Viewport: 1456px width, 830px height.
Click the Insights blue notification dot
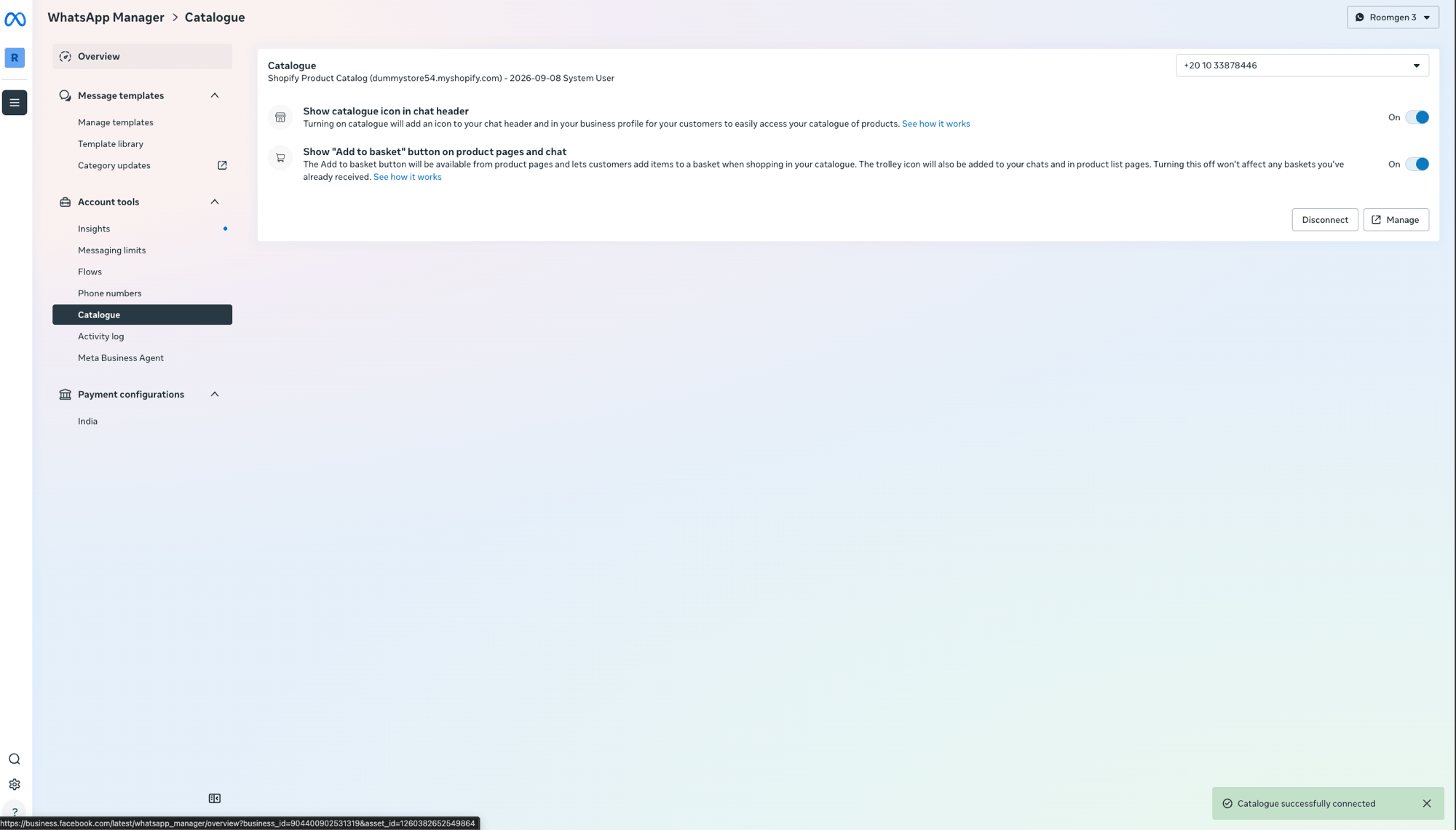tap(225, 229)
